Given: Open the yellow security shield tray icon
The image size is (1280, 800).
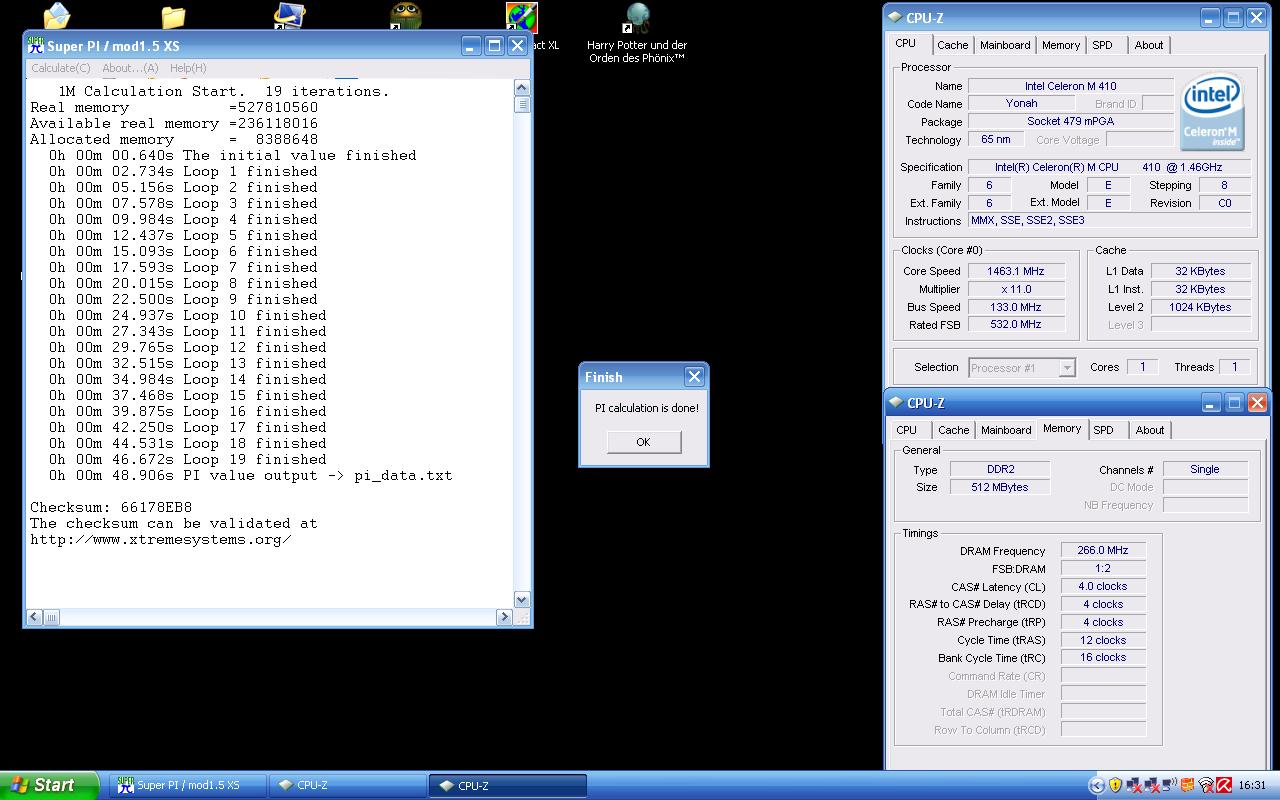Looking at the screenshot, I should click(1116, 785).
